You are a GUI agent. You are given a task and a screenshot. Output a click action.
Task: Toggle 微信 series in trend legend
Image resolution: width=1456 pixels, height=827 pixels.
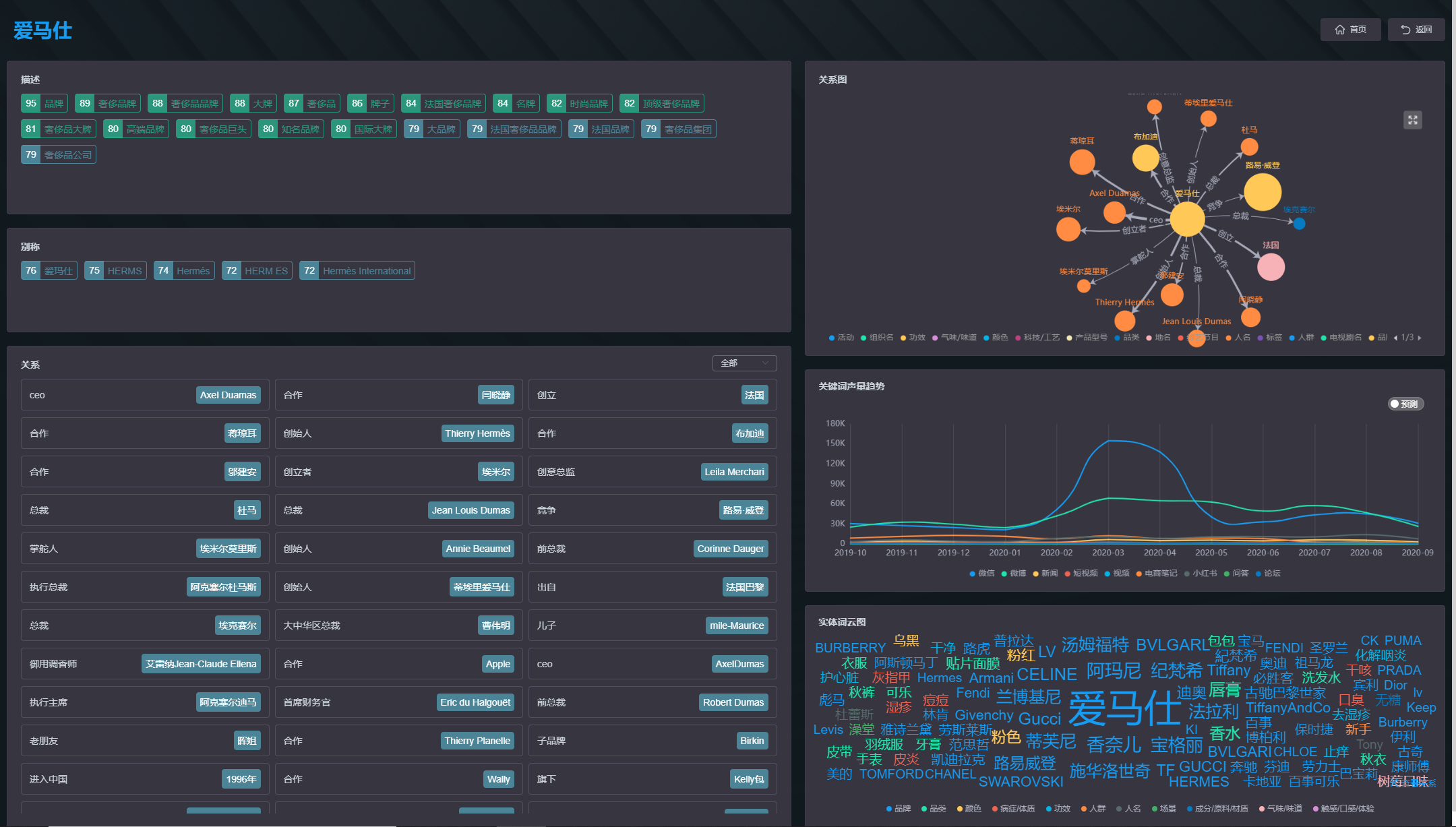pyautogui.click(x=982, y=574)
